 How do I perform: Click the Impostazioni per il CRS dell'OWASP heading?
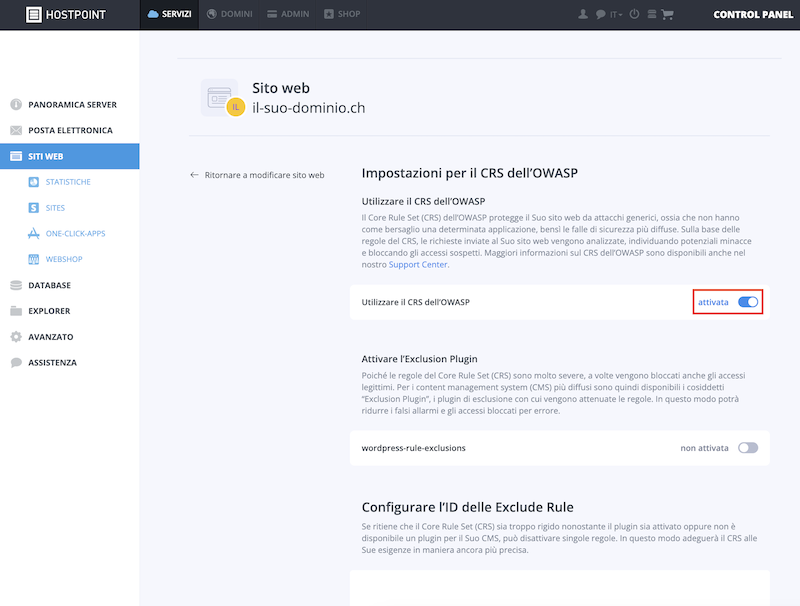click(x=469, y=173)
